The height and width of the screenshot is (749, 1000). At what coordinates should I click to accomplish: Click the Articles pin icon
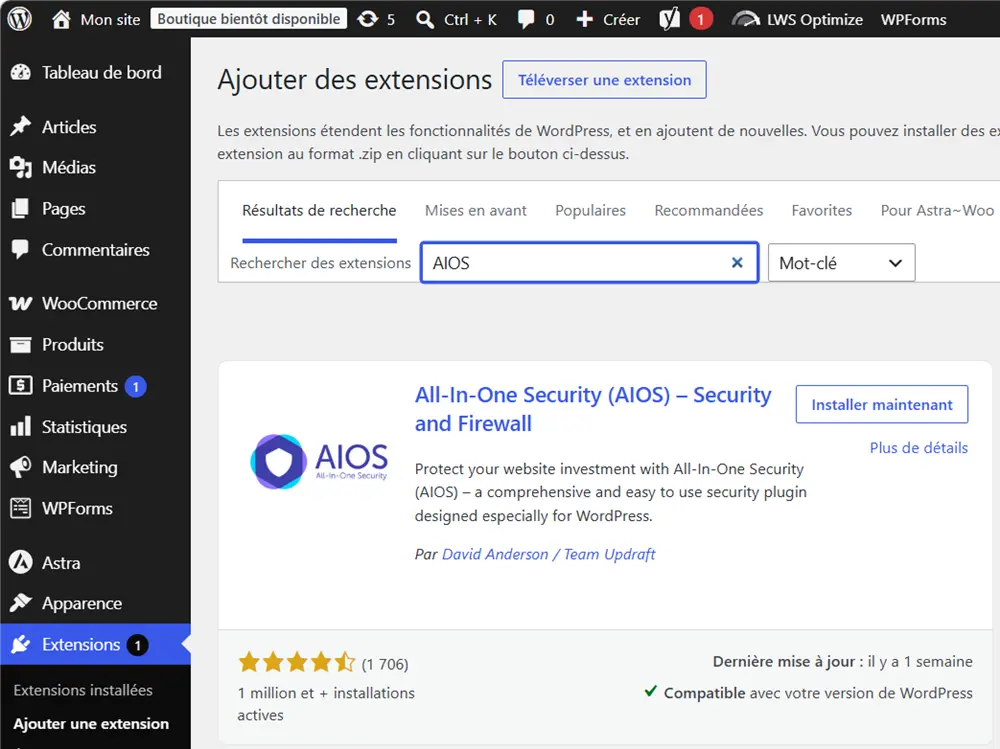tap(20, 126)
